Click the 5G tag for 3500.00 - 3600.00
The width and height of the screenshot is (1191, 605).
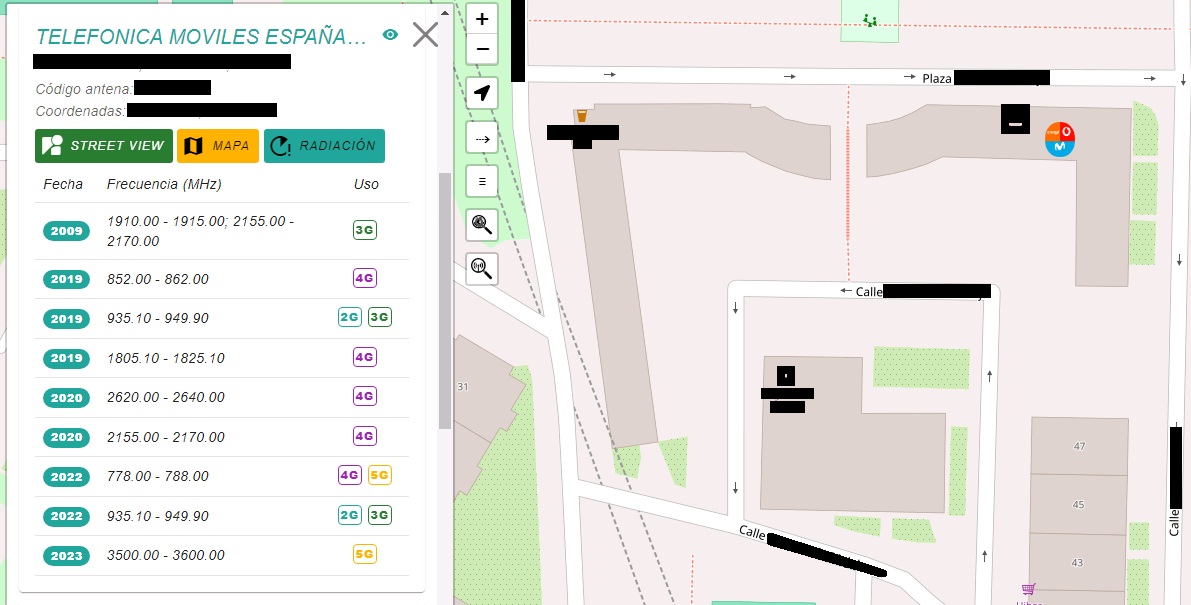click(365, 554)
